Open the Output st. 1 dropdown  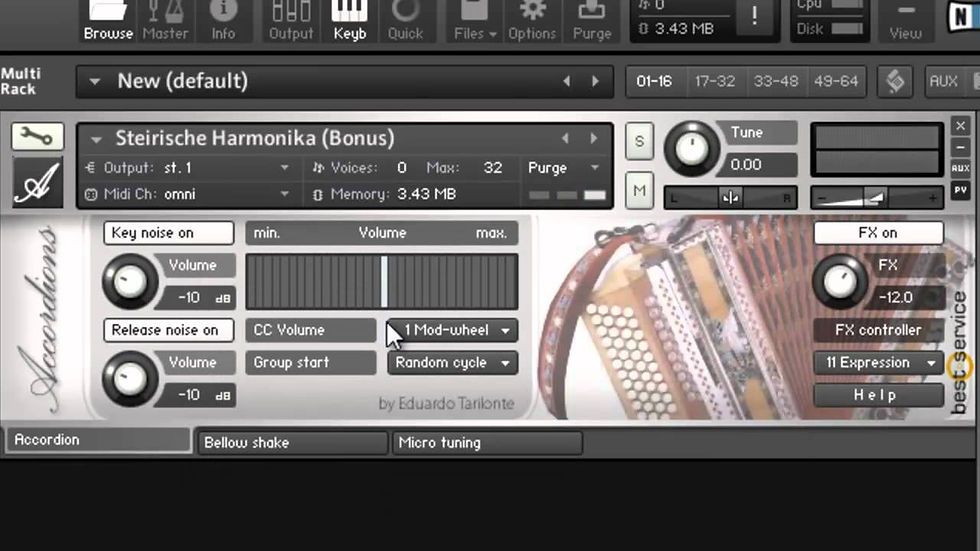(x=188, y=167)
